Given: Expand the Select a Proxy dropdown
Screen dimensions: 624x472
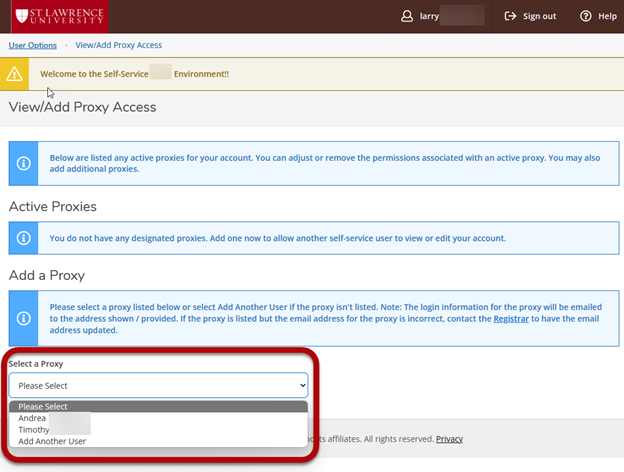Looking at the screenshot, I should point(158,385).
